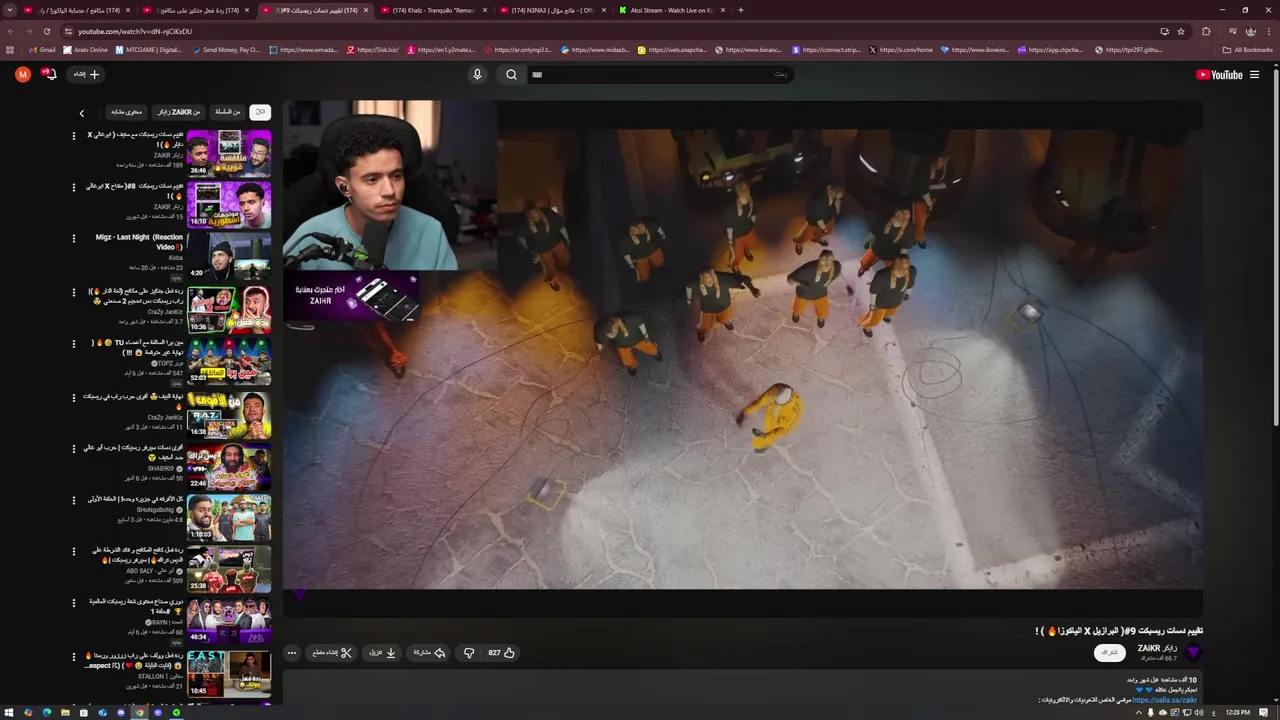Screen dimensions: 1280x720
Task: Open the Migz - Last Night reaction thumbnail
Action: coord(229,256)
